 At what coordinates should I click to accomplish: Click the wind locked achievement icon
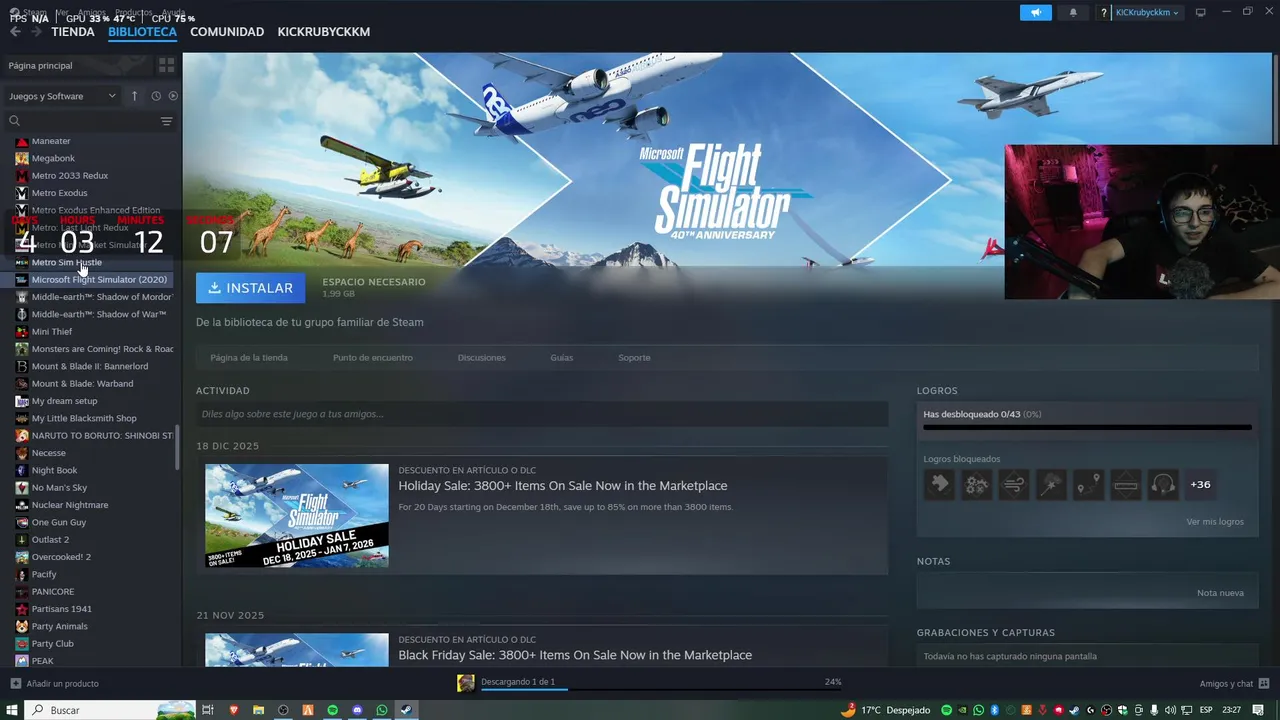point(1014,485)
